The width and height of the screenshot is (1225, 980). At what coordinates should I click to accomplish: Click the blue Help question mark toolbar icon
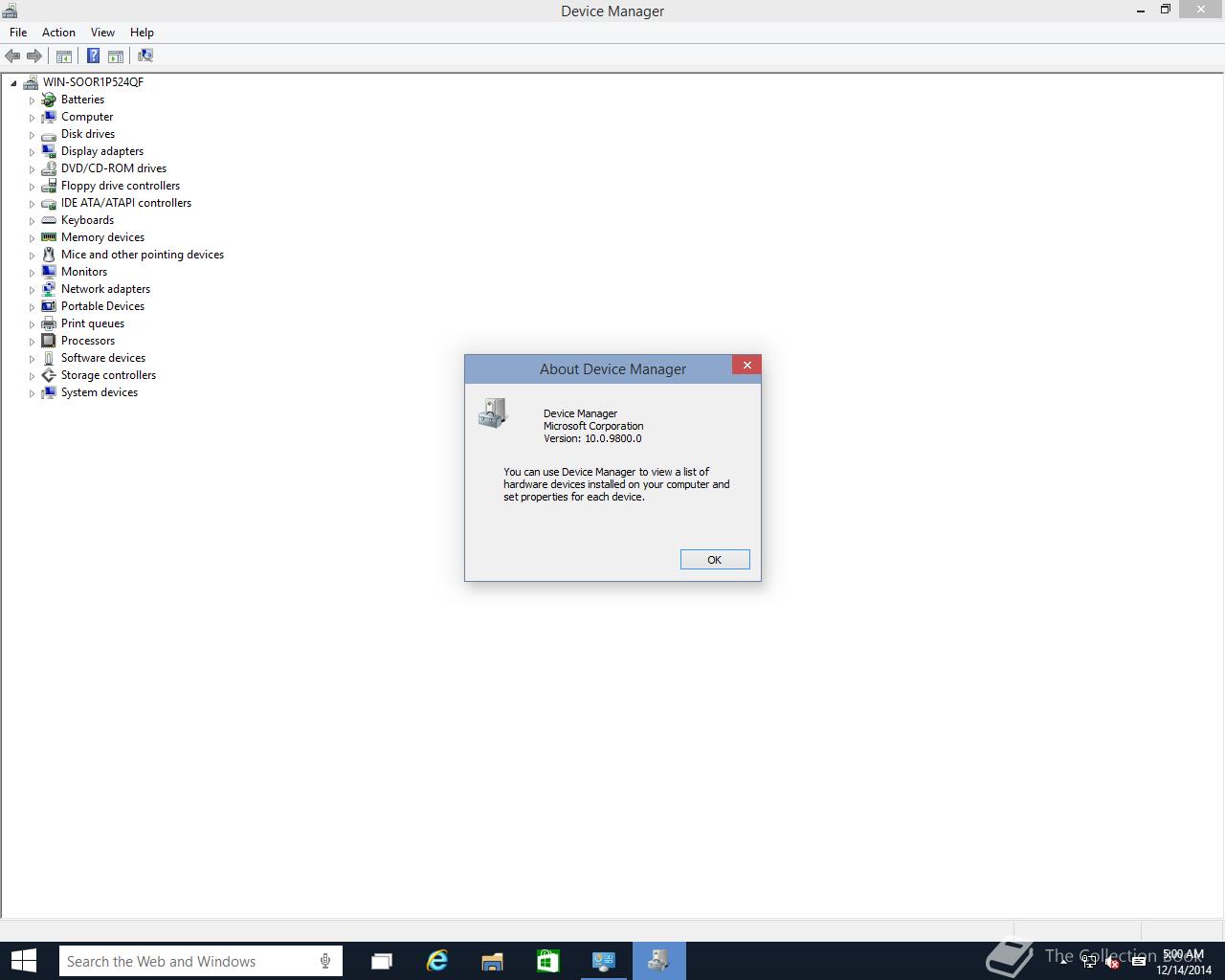(x=93, y=56)
